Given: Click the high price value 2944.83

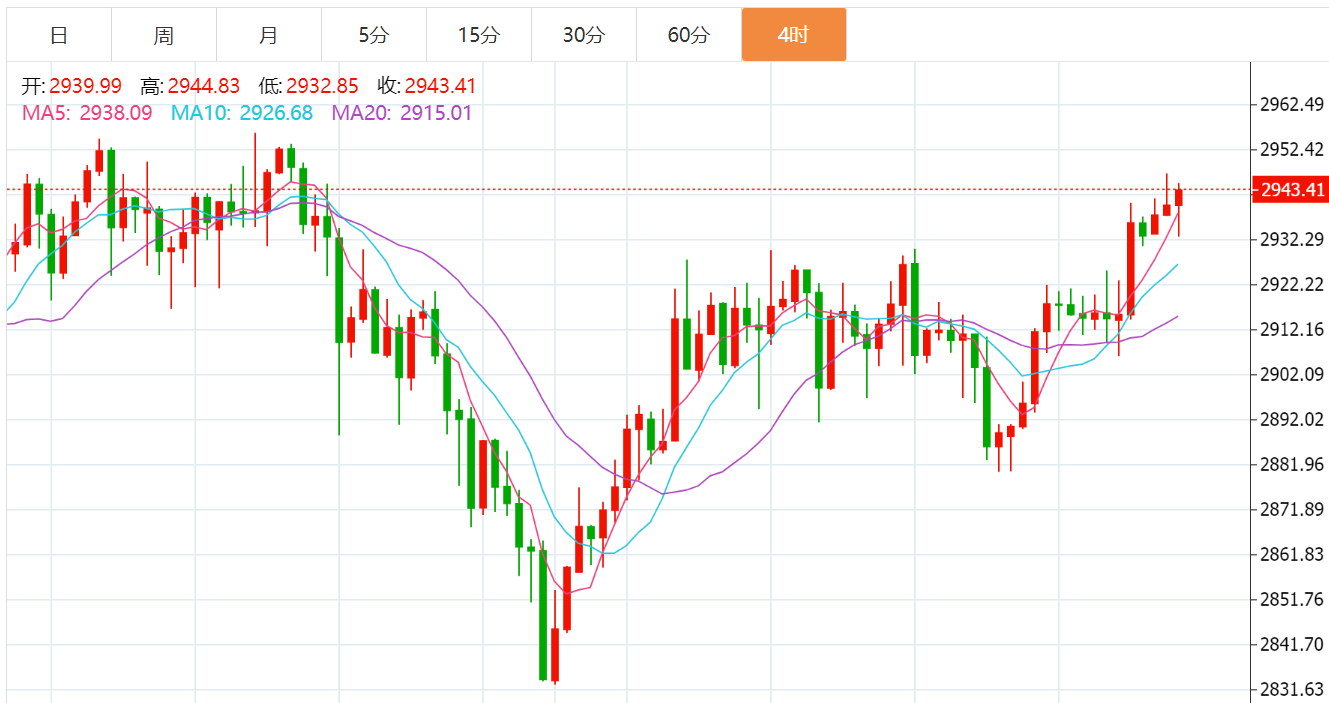Looking at the screenshot, I should coord(204,87).
